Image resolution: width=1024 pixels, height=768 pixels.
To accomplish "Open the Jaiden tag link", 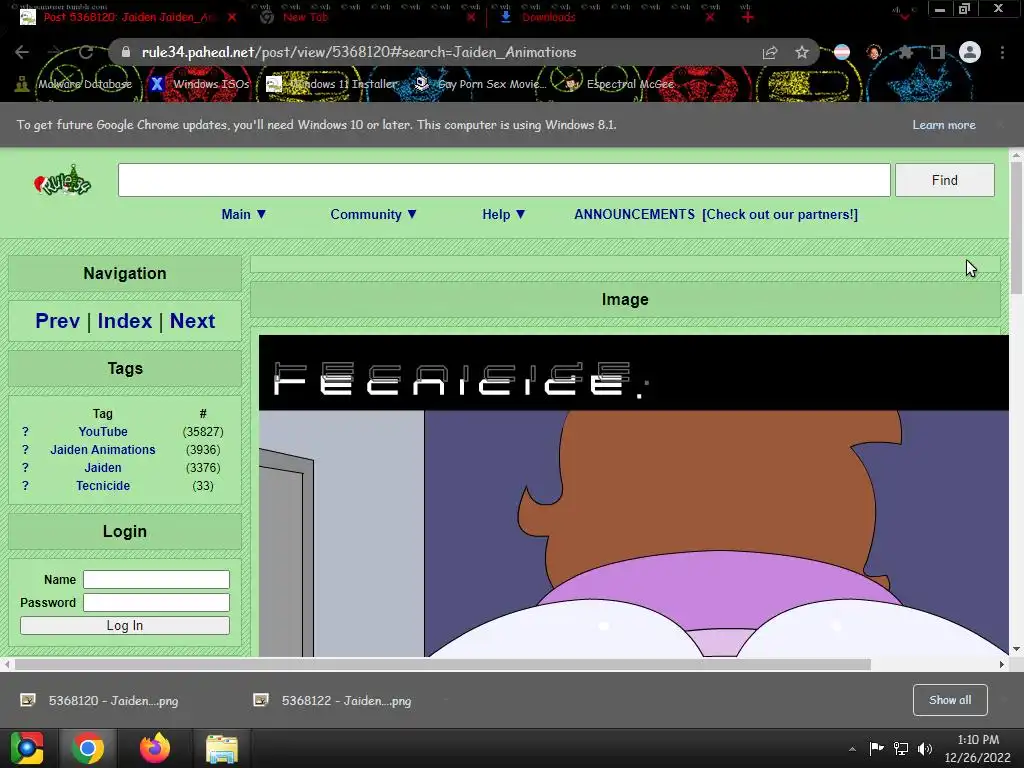I will [103, 468].
